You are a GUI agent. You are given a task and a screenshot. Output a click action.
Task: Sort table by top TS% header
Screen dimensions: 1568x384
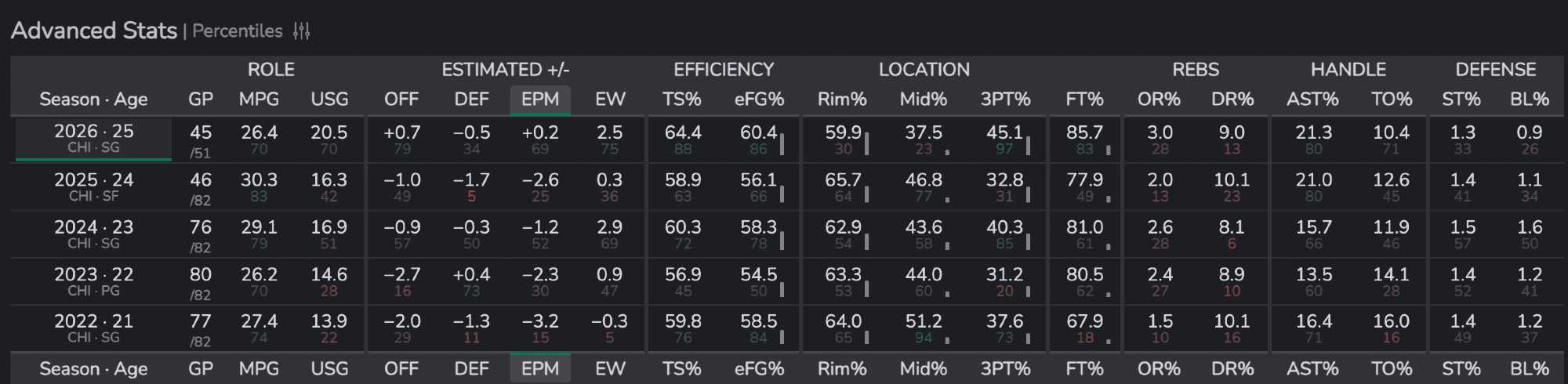[x=681, y=100]
